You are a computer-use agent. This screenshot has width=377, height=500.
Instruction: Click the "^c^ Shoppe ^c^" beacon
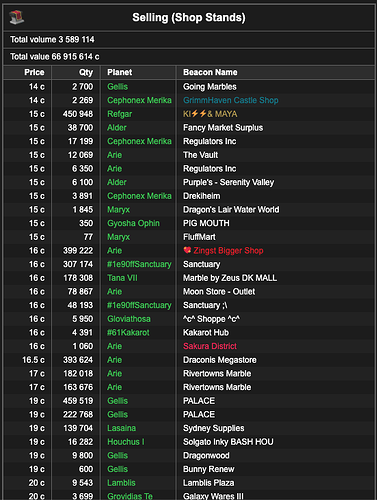pos(211,319)
